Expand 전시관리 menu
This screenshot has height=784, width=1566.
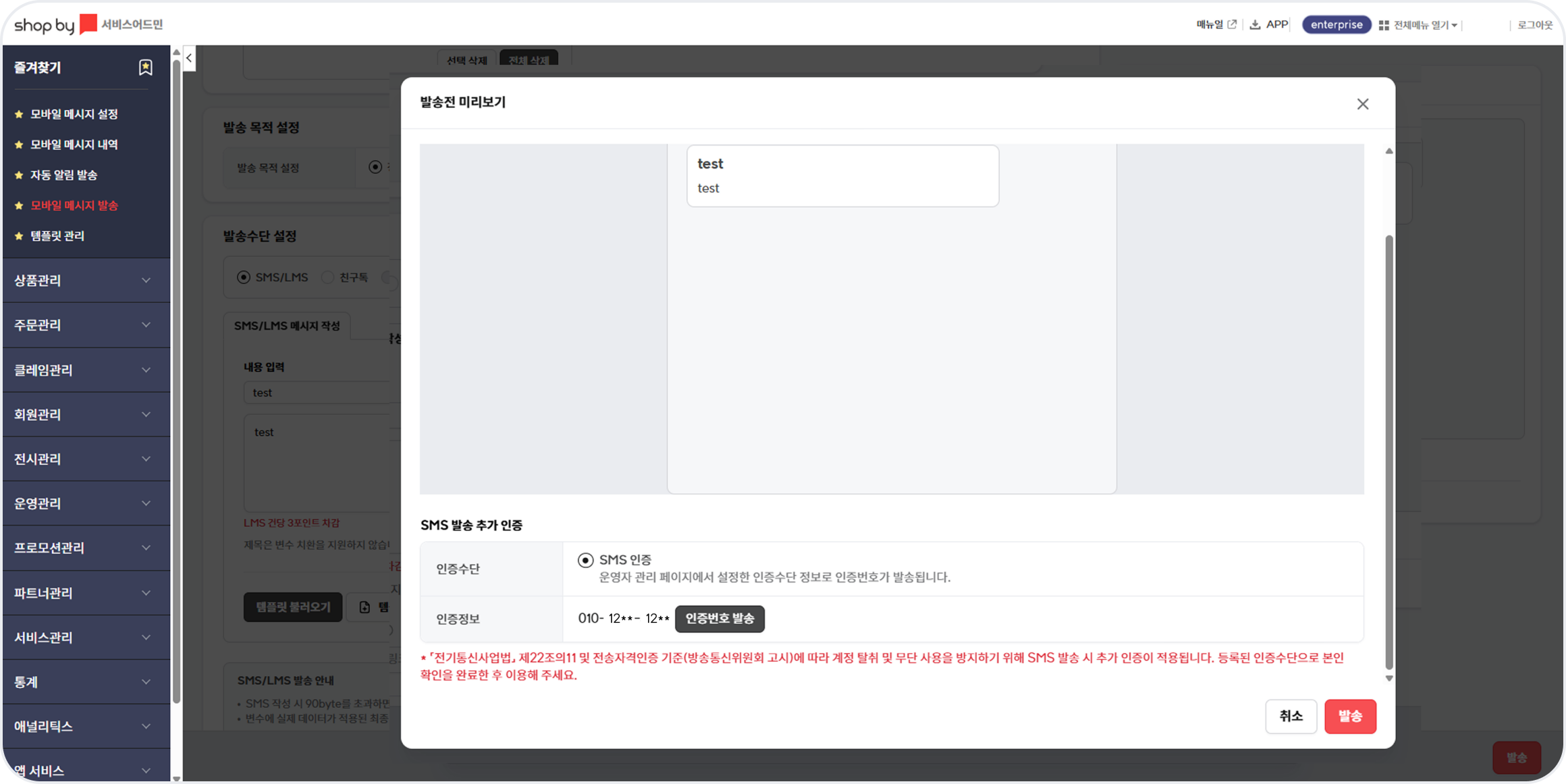pyautogui.click(x=86, y=459)
